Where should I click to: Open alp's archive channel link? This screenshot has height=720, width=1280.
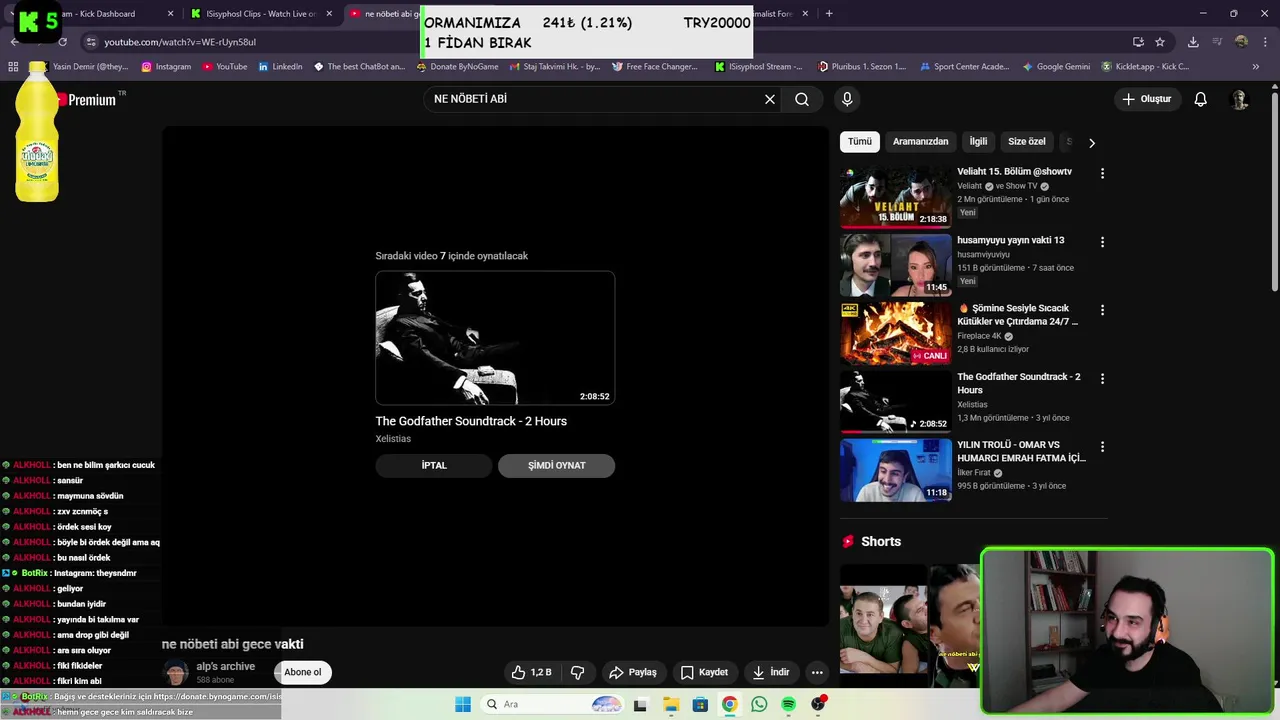pyautogui.click(x=225, y=666)
